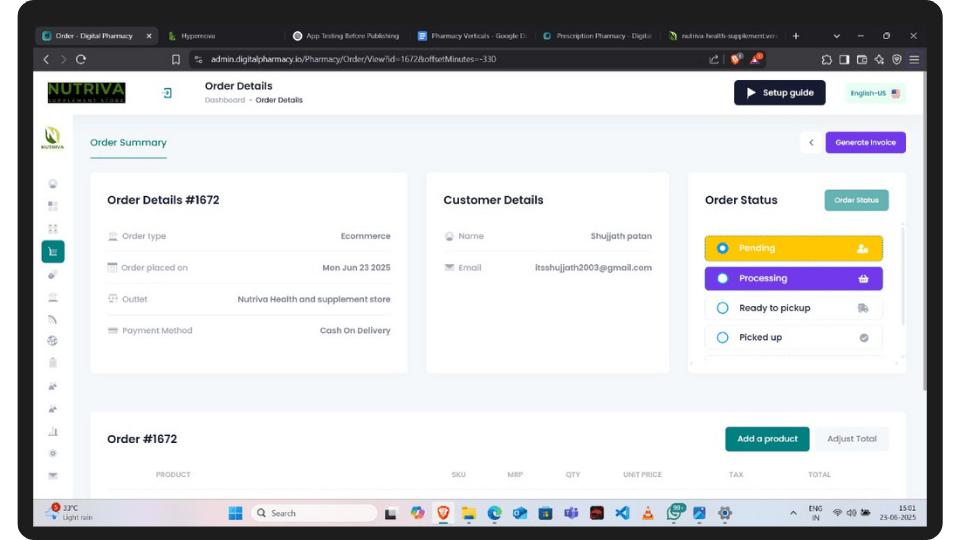Switch to Prescription Pharmacy browser tab
Screen dimensions: 960x540
[598, 36]
